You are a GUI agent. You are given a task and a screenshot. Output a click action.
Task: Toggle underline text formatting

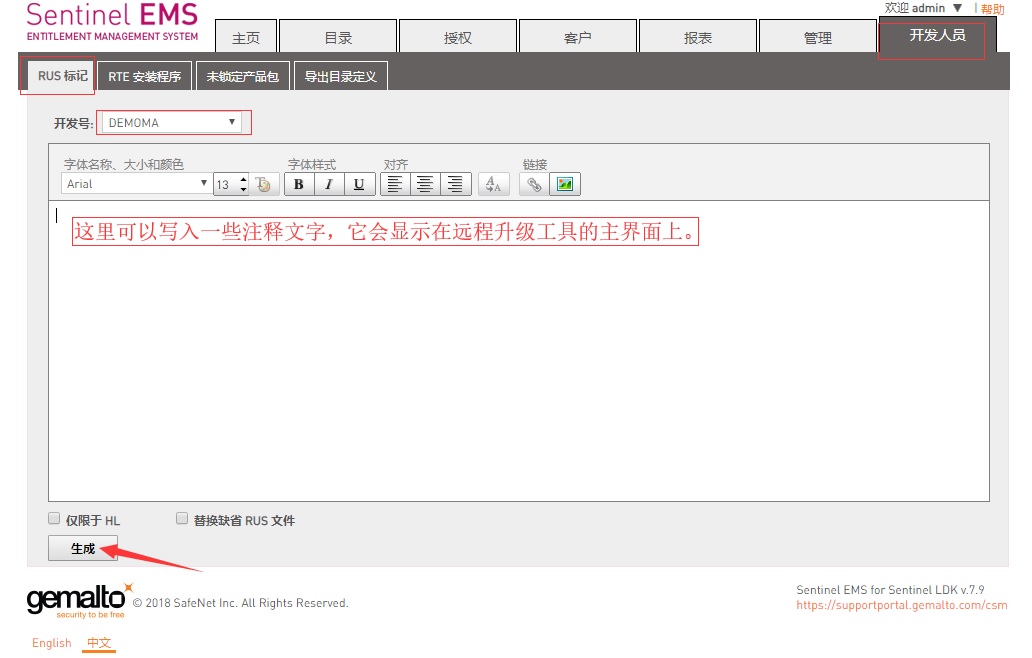click(359, 184)
